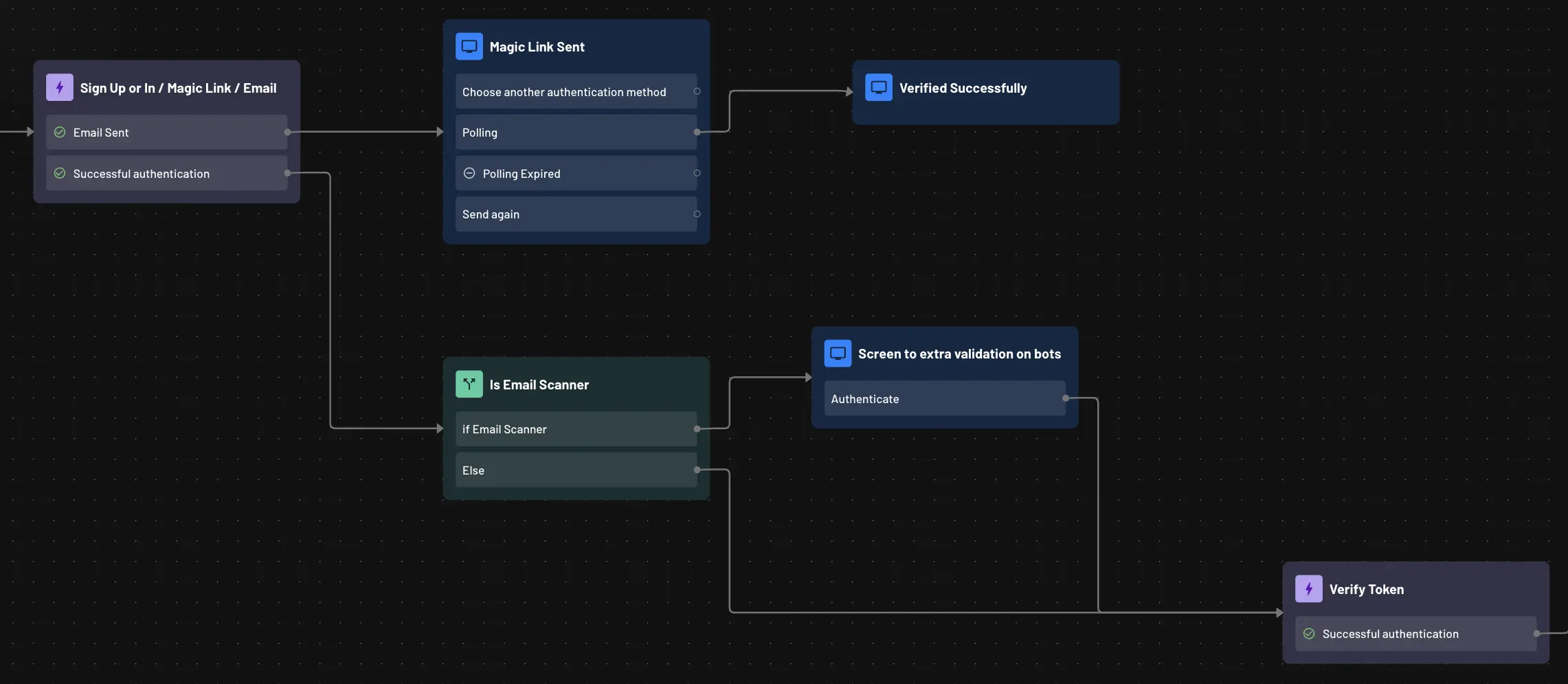
Task: Toggle the output port on the Polling row
Action: click(697, 132)
